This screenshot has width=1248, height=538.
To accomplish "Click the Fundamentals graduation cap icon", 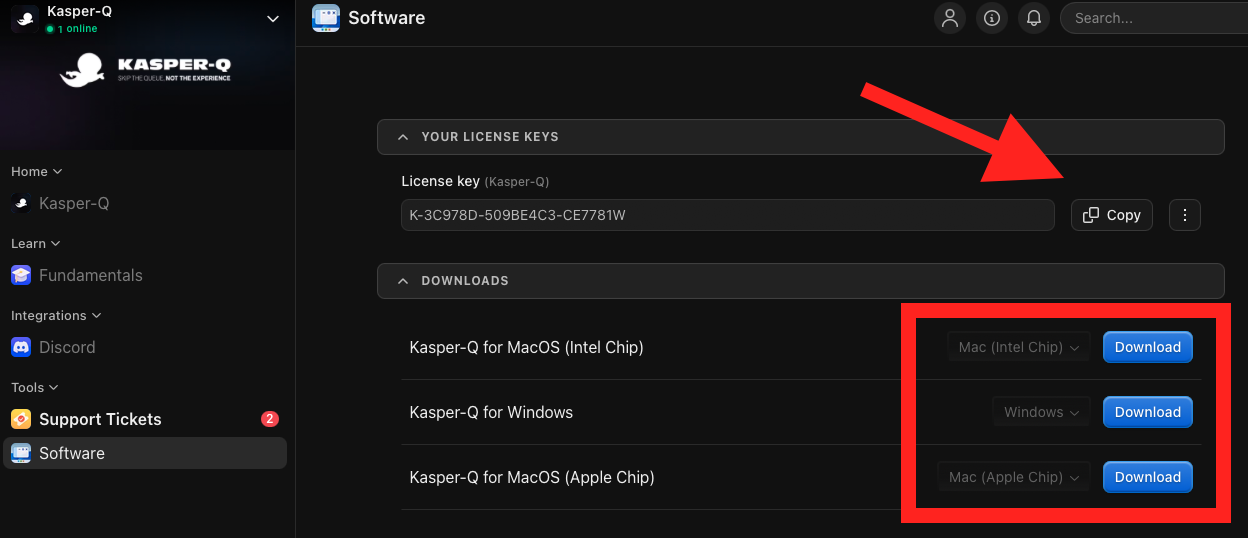I will coord(21,275).
